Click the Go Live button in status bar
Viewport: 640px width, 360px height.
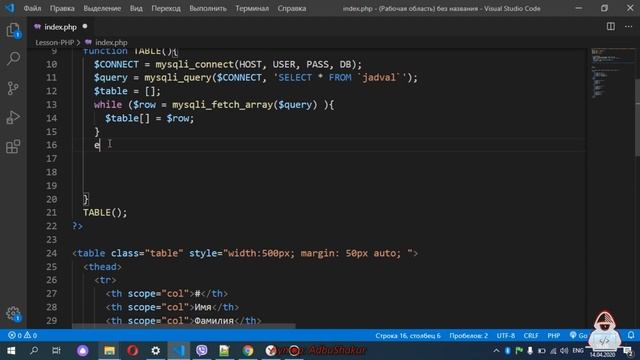point(578,336)
